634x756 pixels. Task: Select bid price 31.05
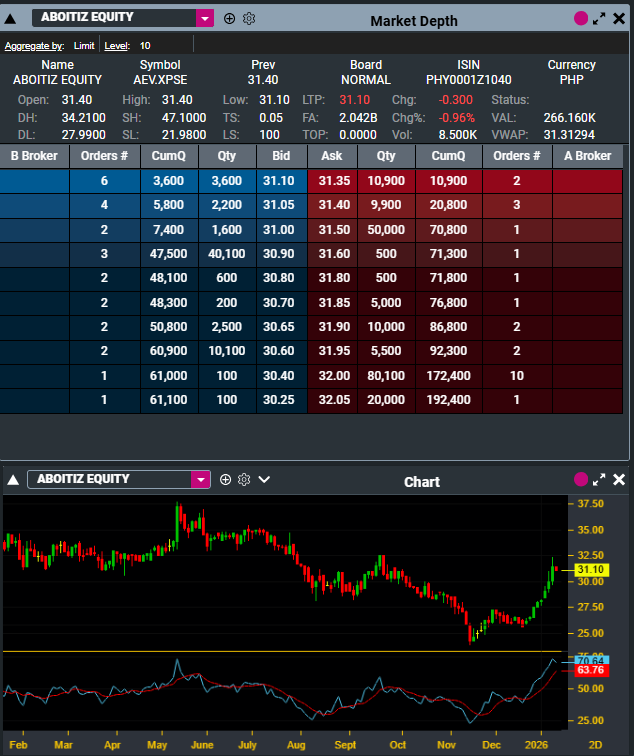(x=279, y=205)
